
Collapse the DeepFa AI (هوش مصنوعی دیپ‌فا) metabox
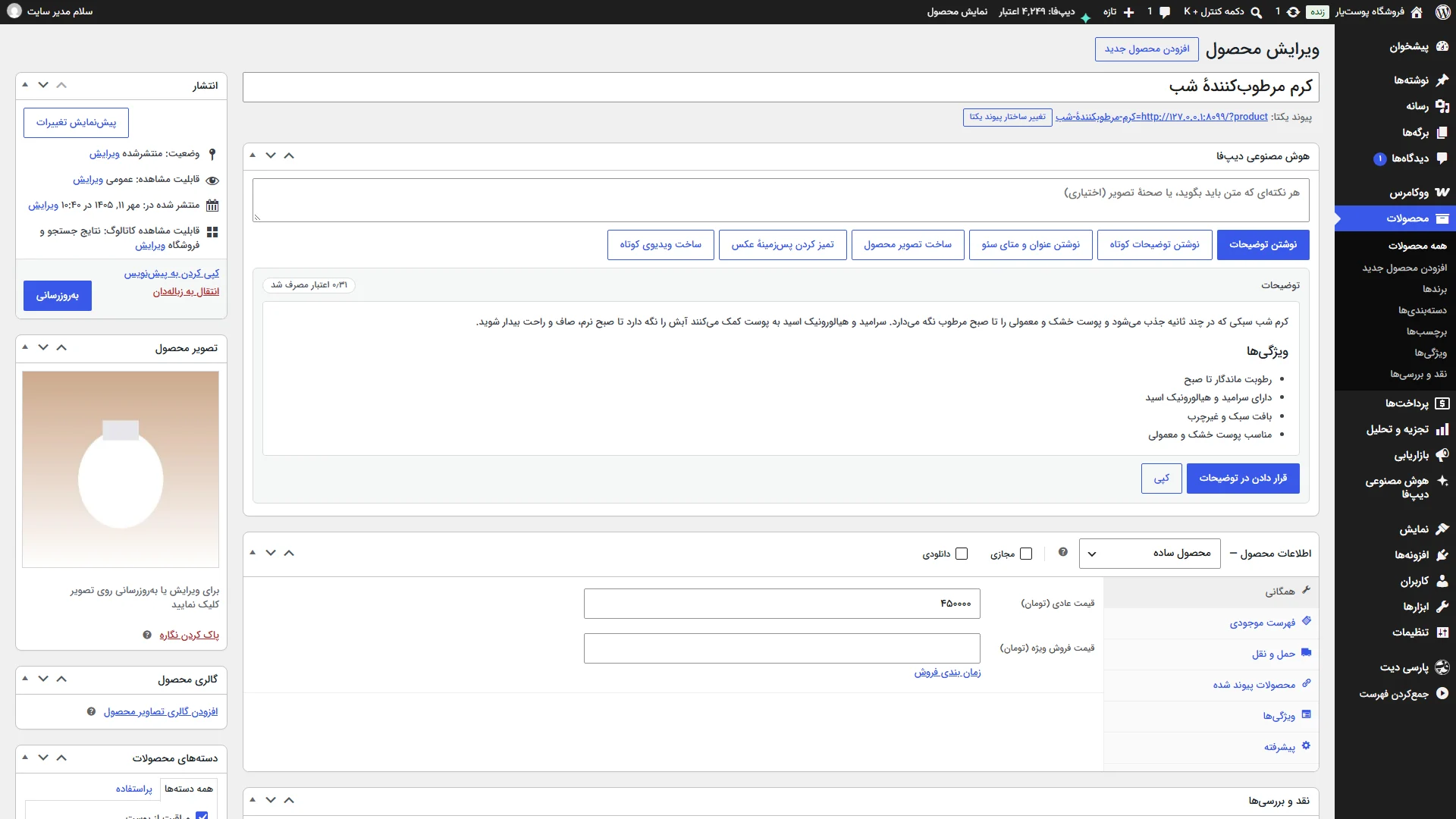click(x=253, y=155)
